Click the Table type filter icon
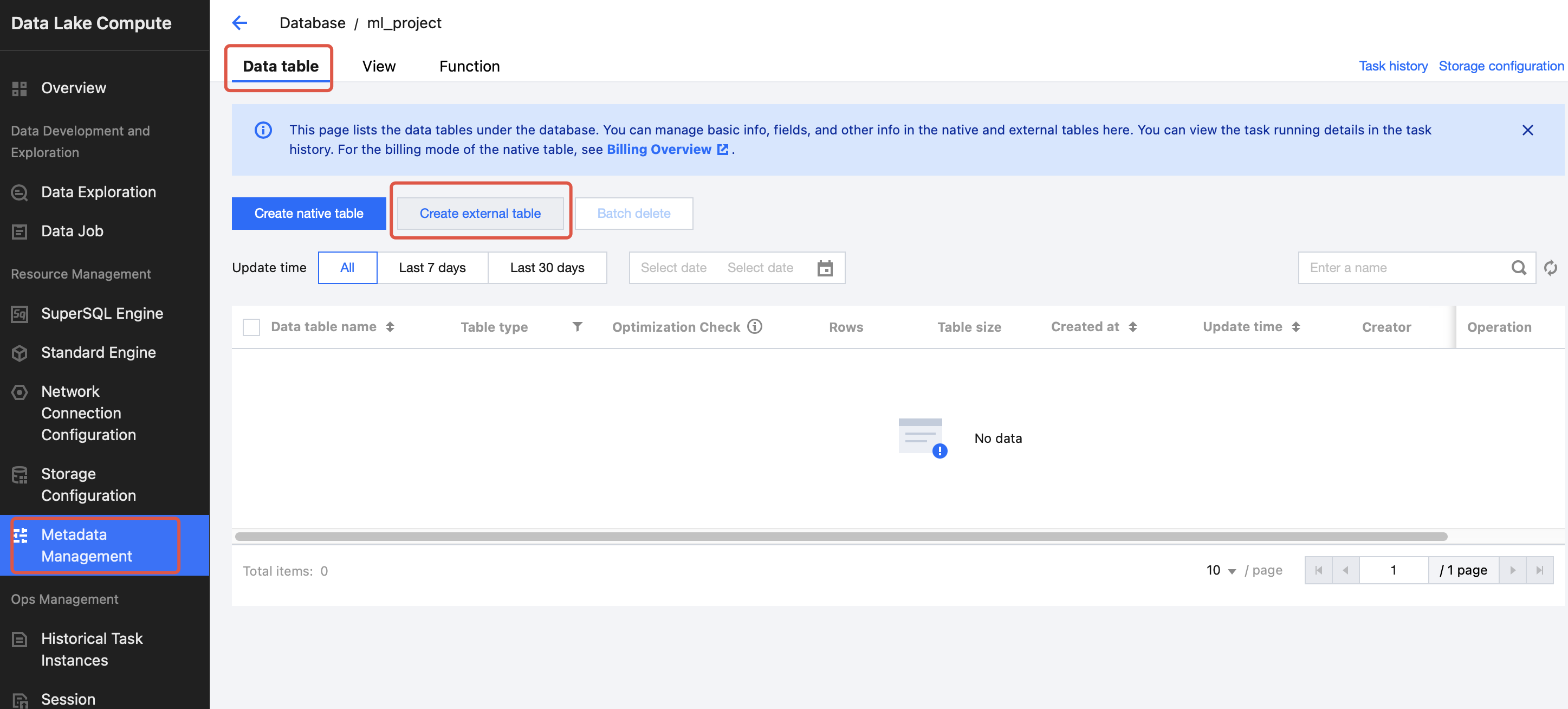Viewport: 1568px width, 709px height. tap(577, 327)
